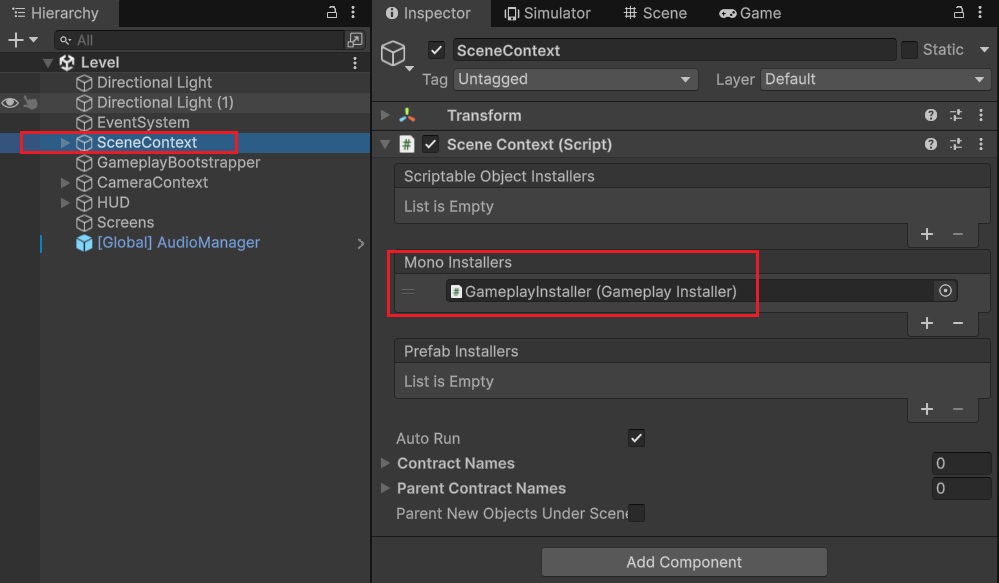Open Transform component preset icon

click(955, 115)
